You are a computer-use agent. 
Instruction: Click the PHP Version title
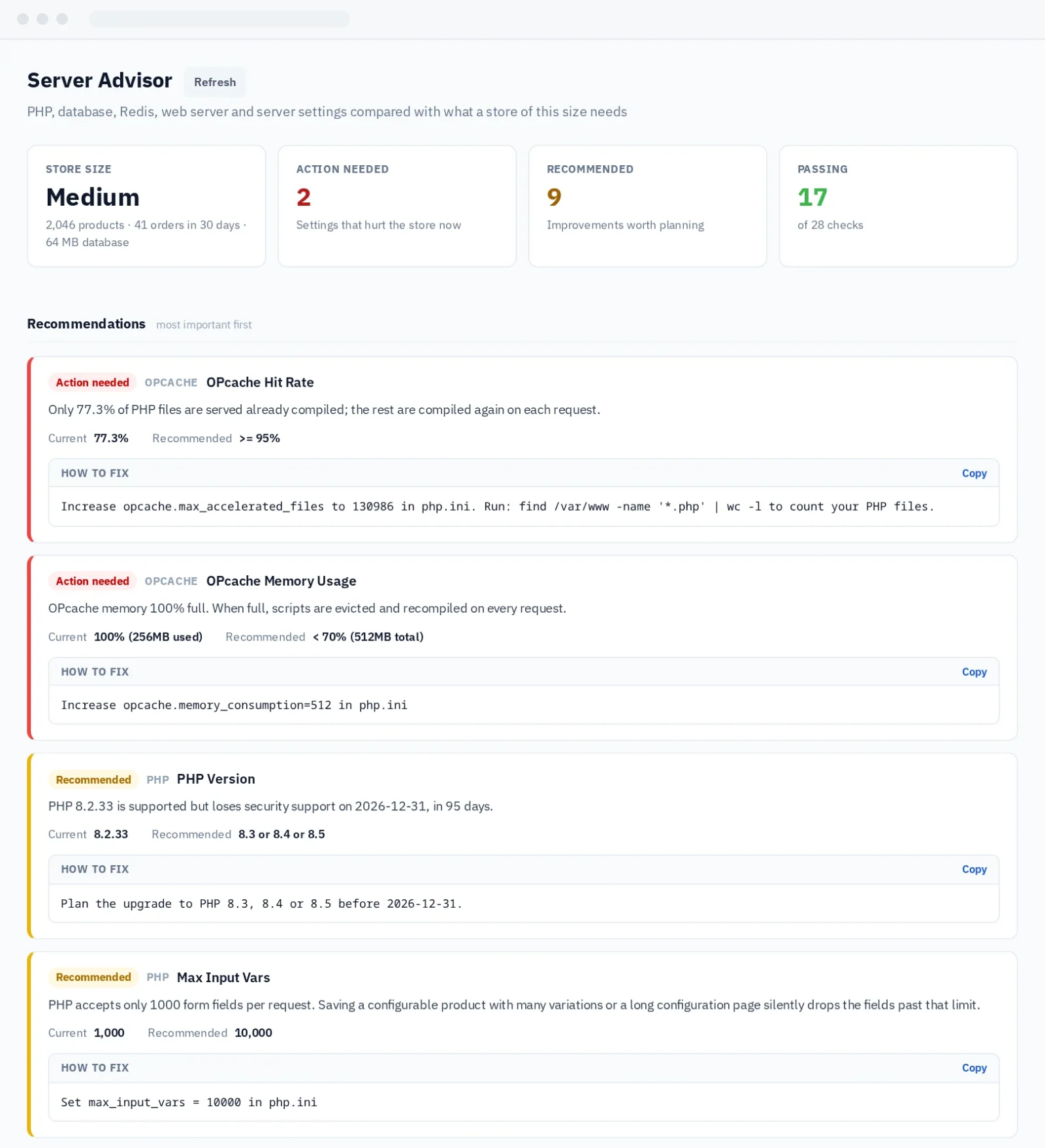click(216, 779)
